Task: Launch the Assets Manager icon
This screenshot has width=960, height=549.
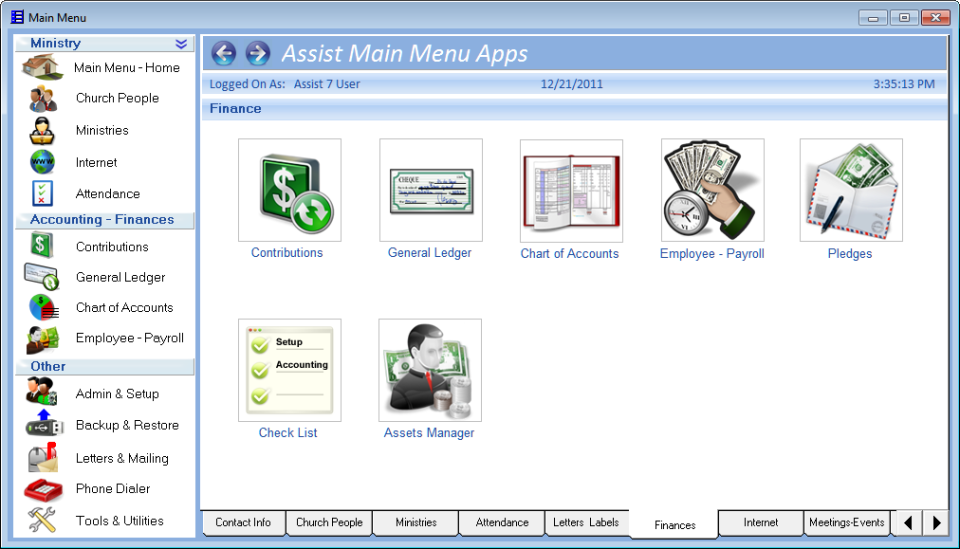Action: pos(430,371)
